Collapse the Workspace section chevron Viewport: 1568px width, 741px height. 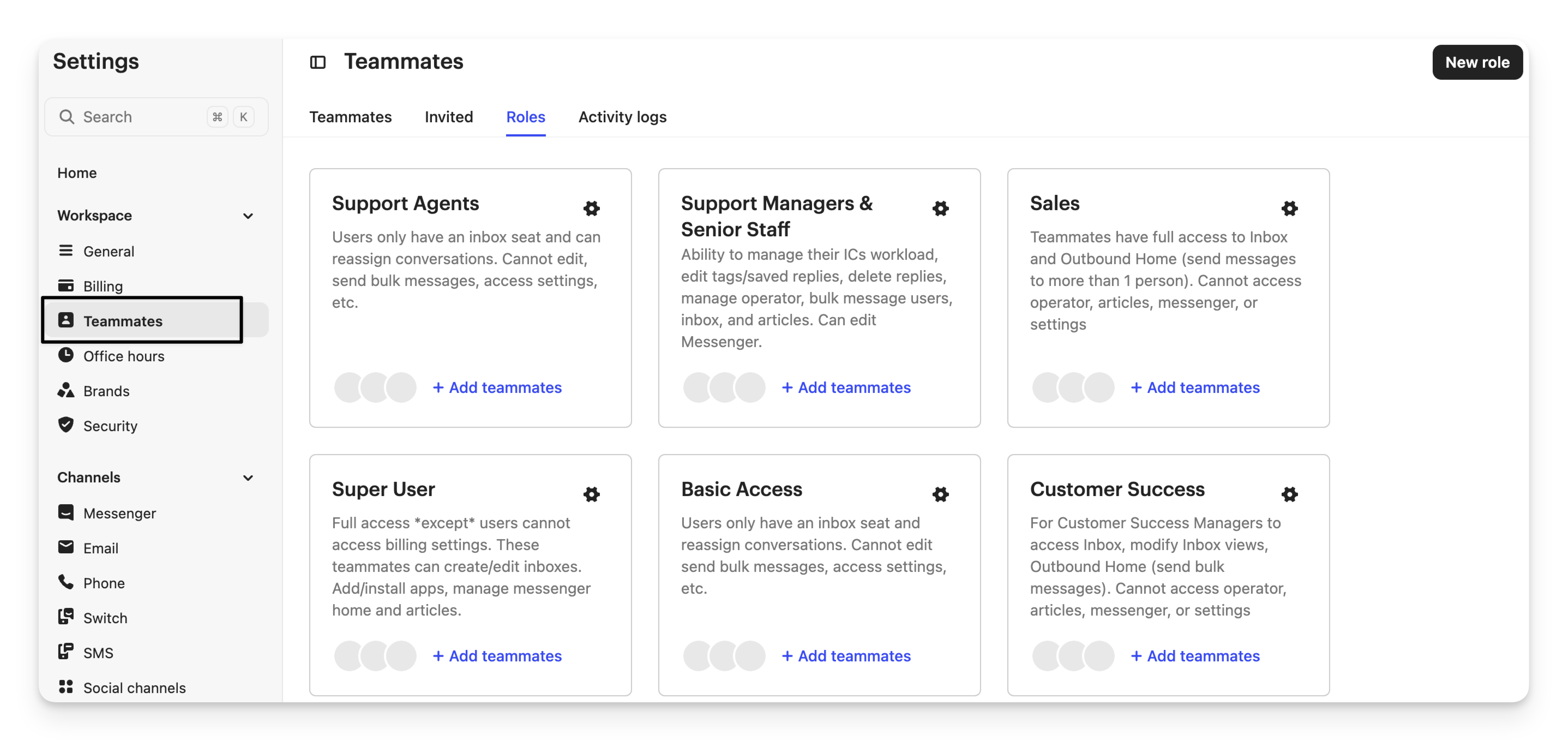[248, 216]
